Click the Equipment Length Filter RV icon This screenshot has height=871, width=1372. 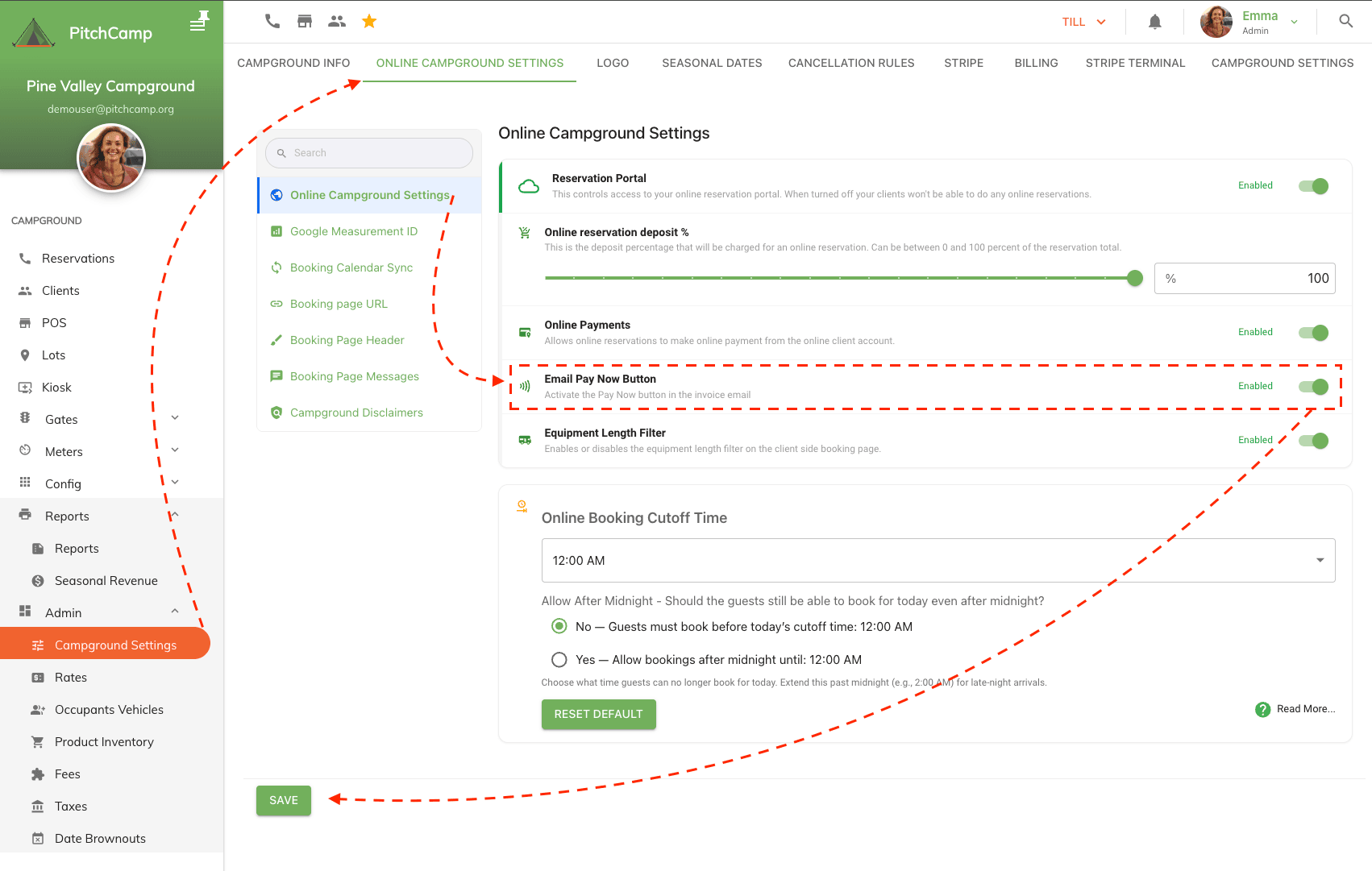525,440
